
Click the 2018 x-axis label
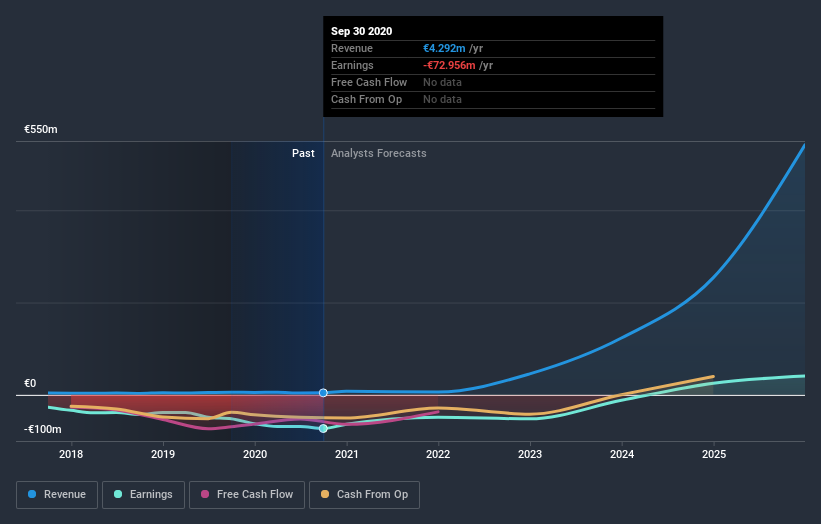[x=71, y=454]
